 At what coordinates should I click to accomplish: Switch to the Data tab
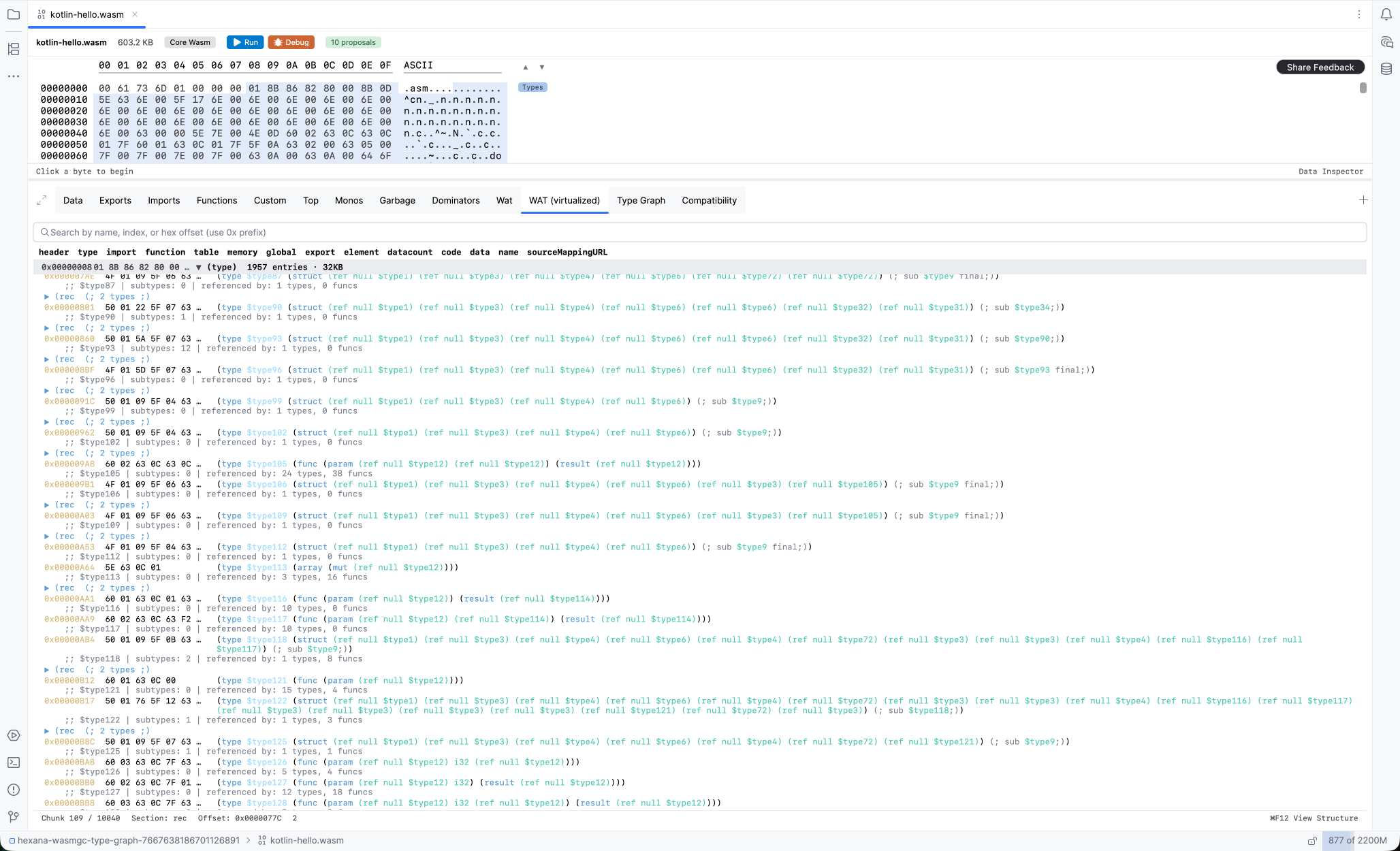[x=73, y=200]
